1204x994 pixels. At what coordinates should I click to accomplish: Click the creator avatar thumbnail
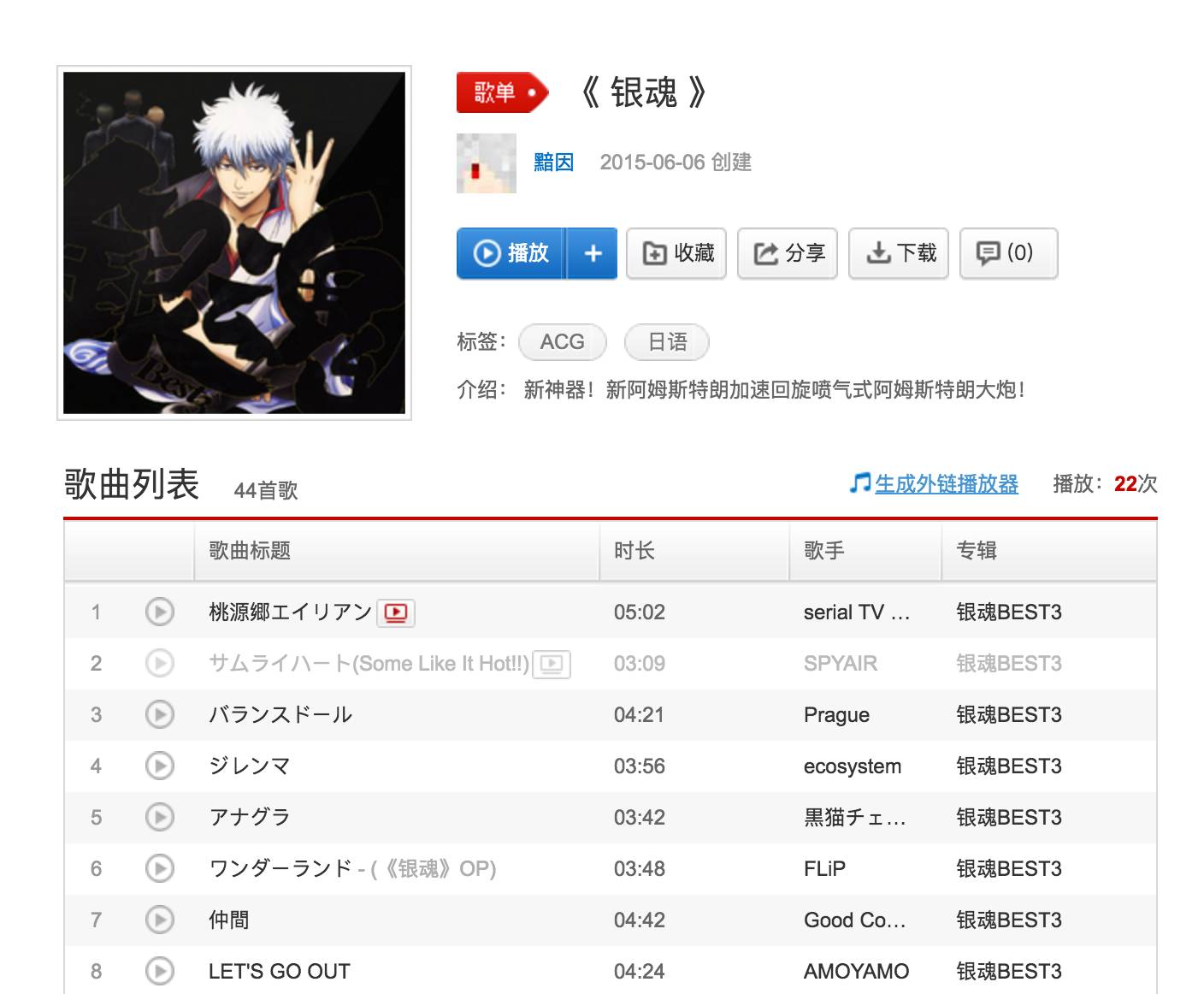pos(487,163)
